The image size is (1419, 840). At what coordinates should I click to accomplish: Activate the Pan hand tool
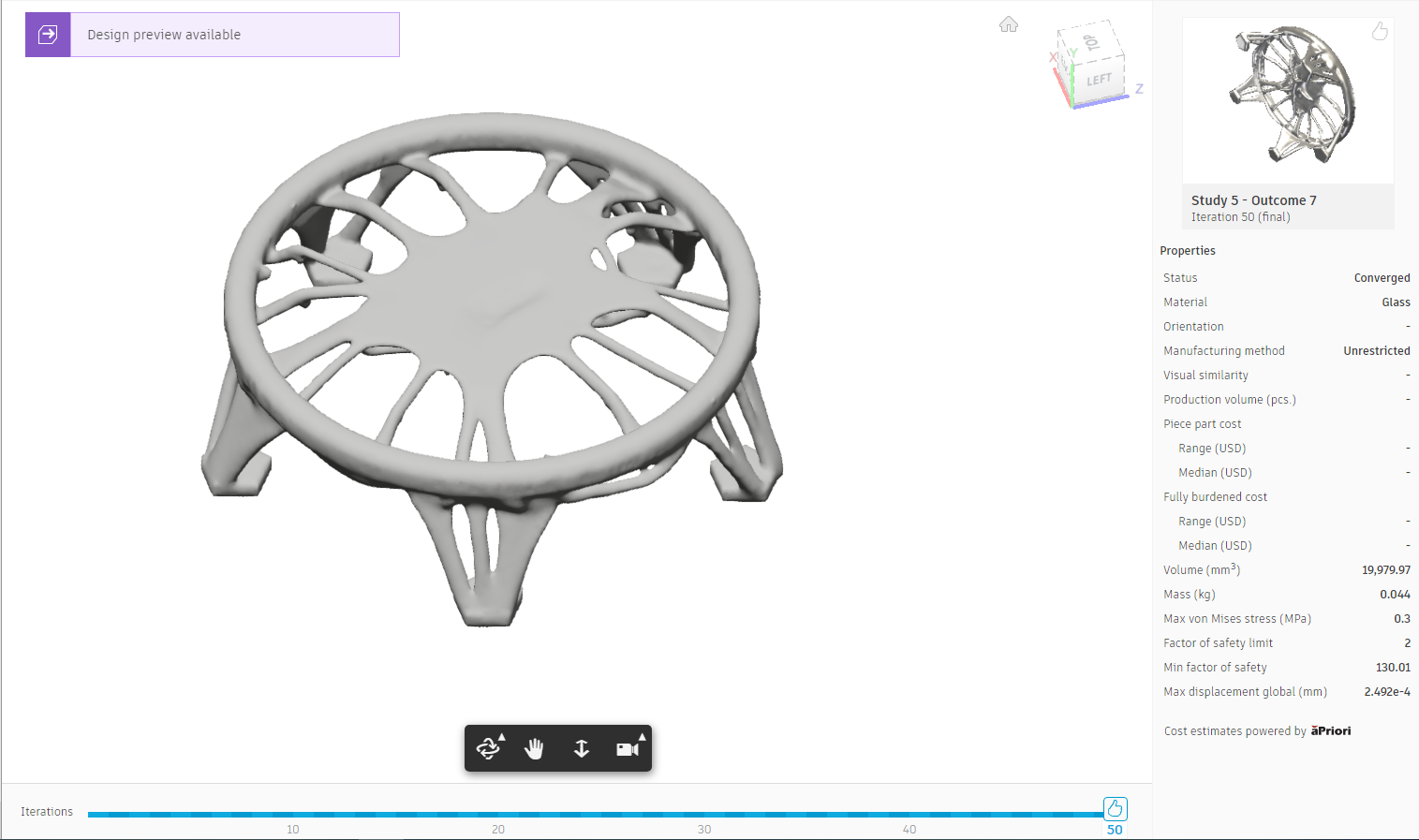(535, 749)
